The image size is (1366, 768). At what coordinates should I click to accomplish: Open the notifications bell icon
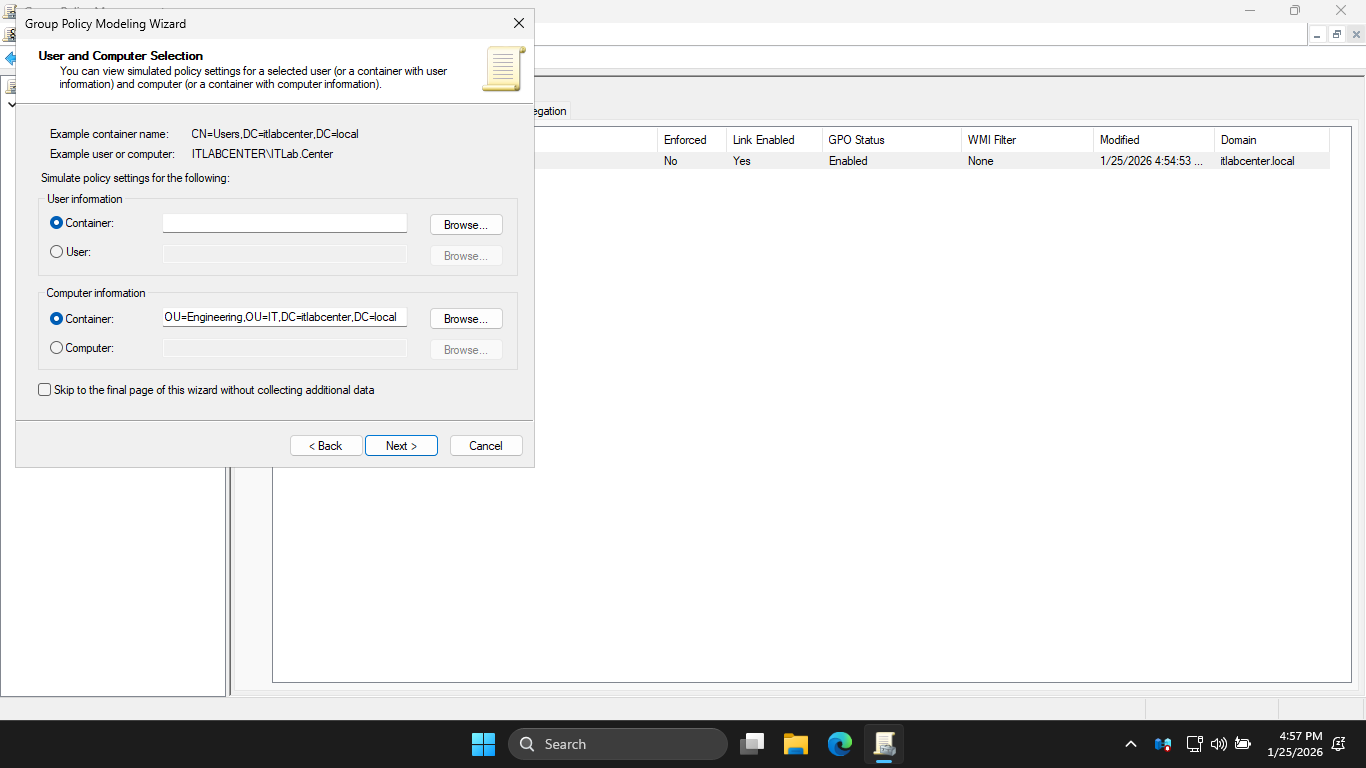pyautogui.click(x=1338, y=744)
